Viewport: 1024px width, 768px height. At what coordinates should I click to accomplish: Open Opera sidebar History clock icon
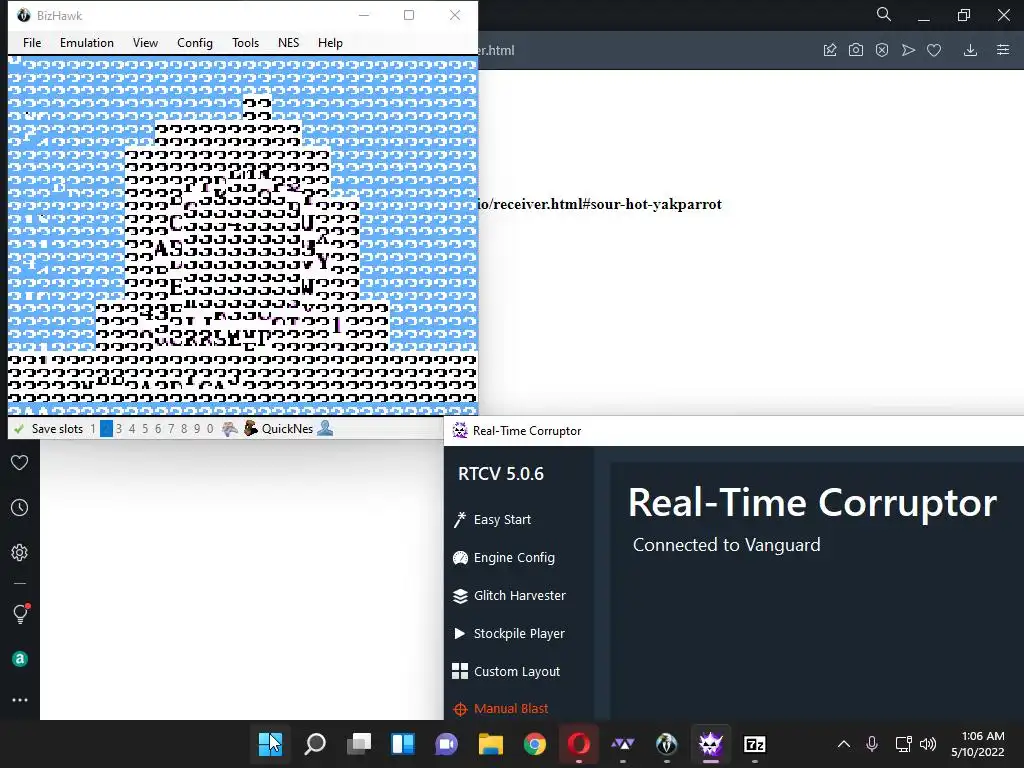20,507
